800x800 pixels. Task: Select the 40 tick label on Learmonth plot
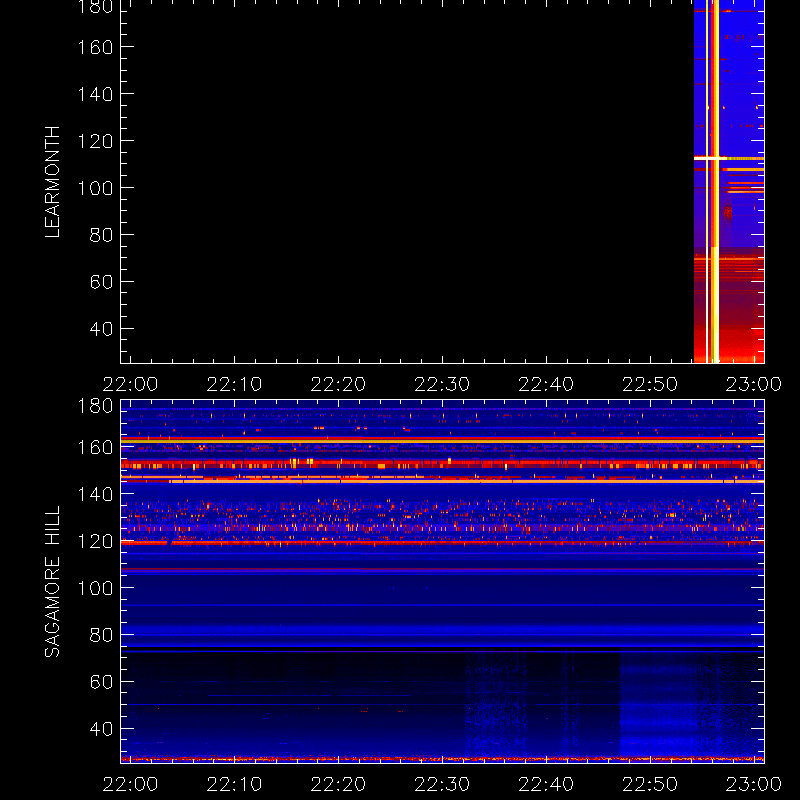[x=101, y=329]
